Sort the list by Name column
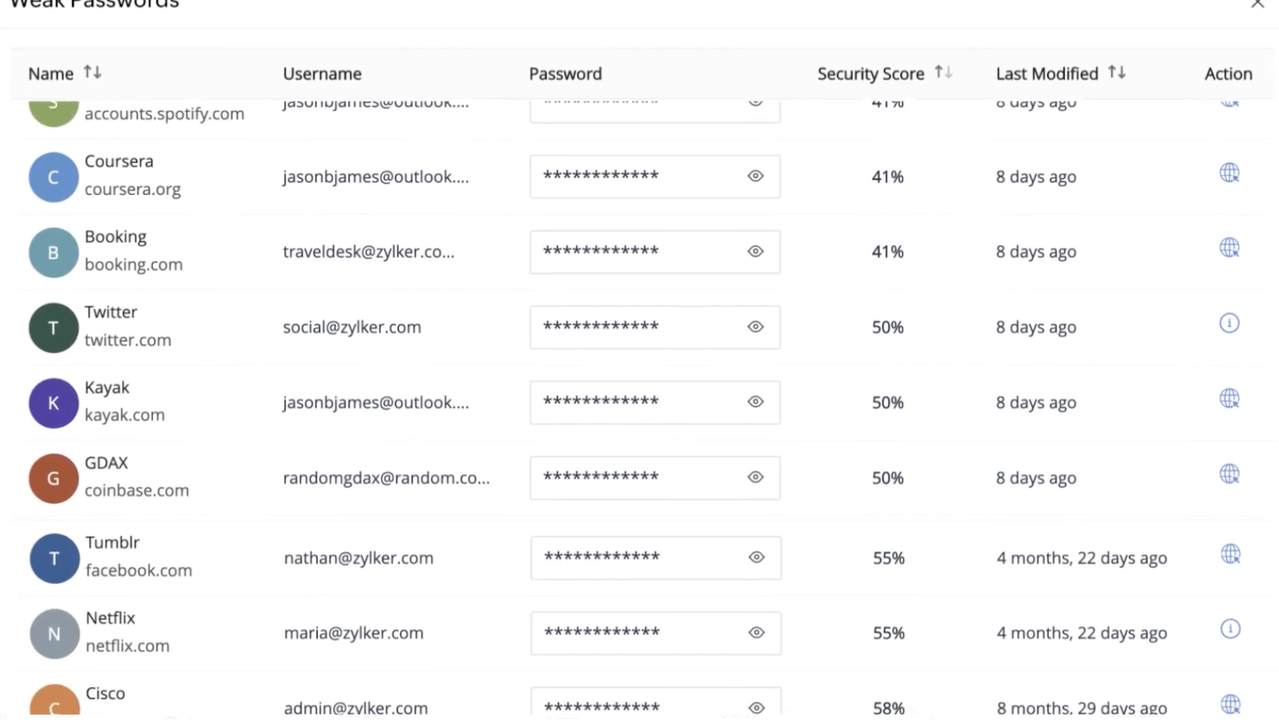The image size is (1279, 720). (x=92, y=73)
